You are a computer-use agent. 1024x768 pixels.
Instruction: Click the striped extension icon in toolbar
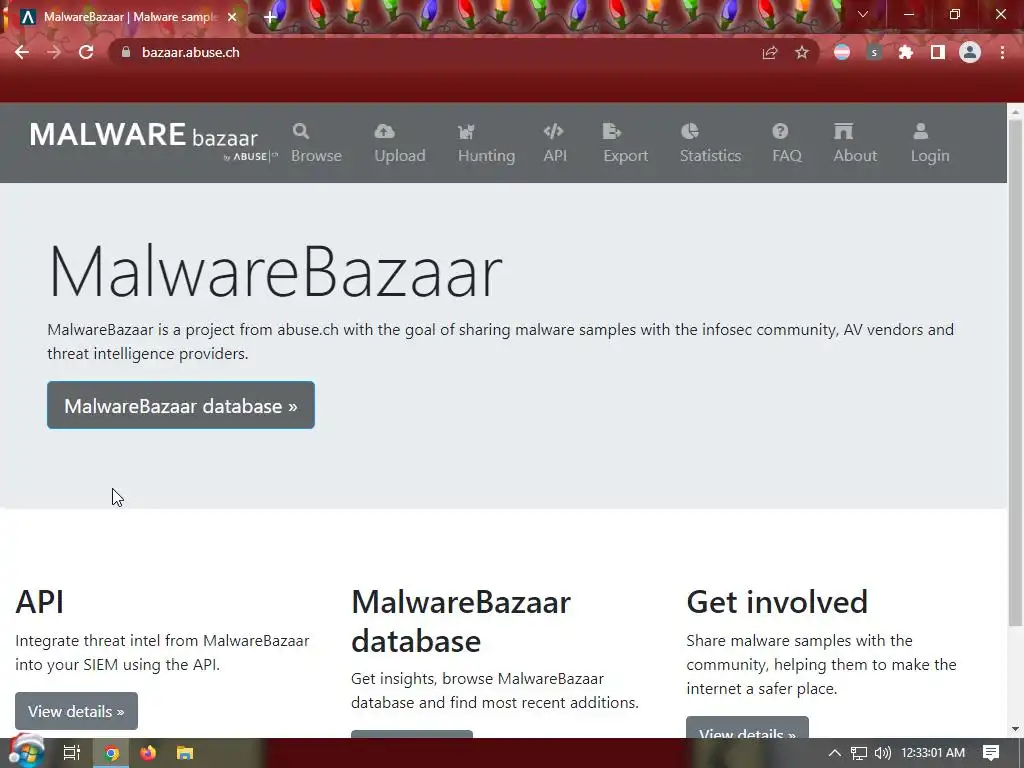pyautogui.click(x=842, y=52)
